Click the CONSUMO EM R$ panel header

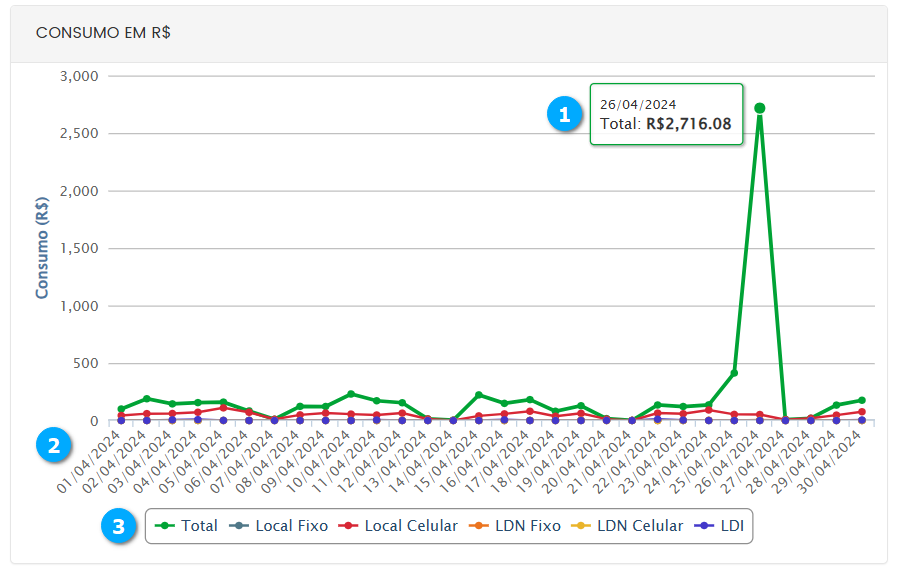point(103,32)
